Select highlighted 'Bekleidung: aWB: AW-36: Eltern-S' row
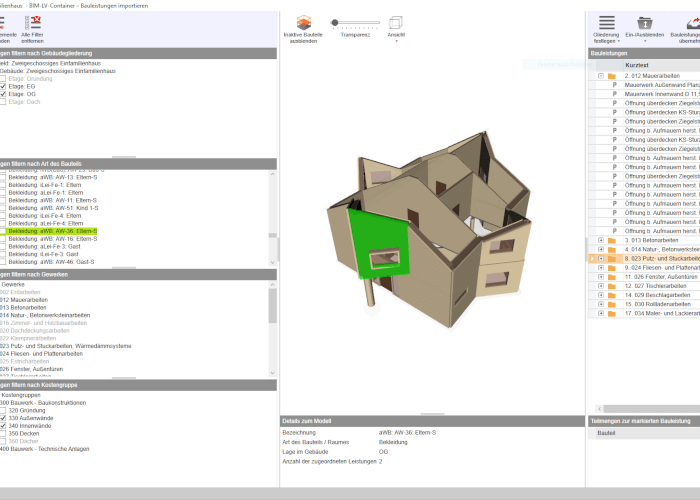Viewport: 700px width, 500px height. [52, 231]
